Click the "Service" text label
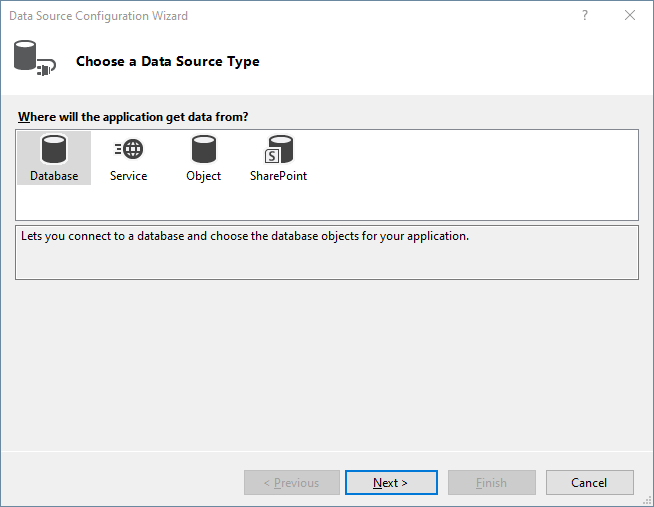The width and height of the screenshot is (654, 507). tap(128, 176)
